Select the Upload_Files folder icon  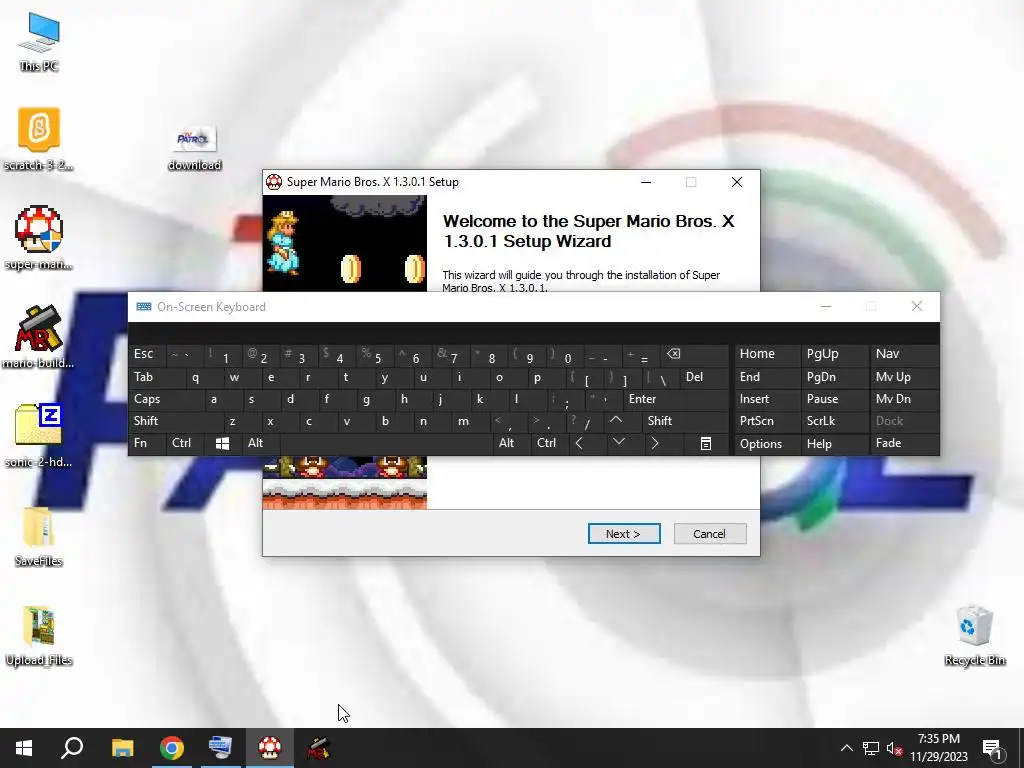click(39, 635)
